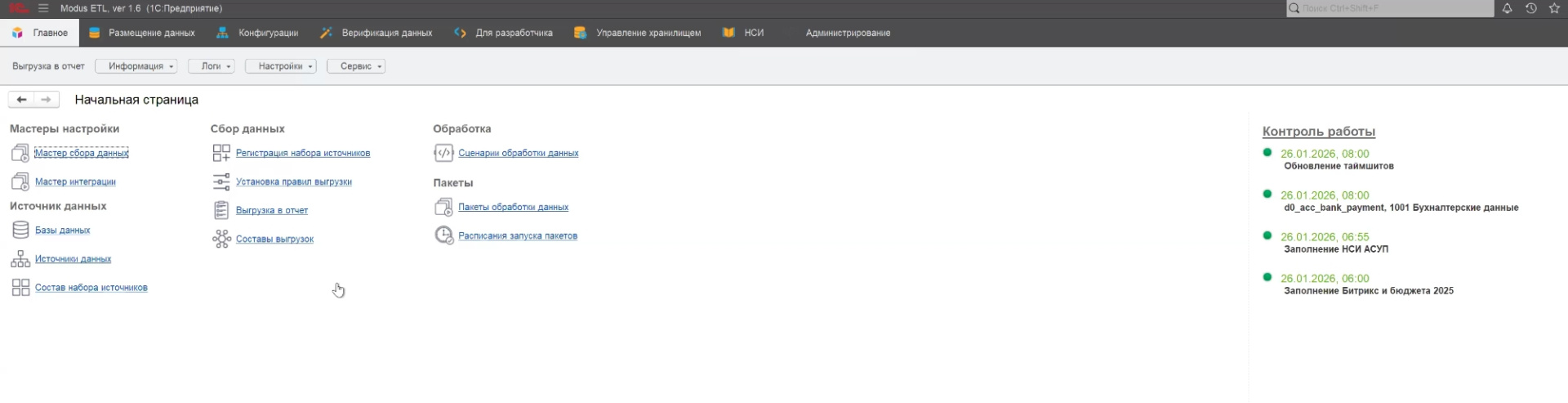Click the Составы выгрузок nodes icon

[221, 239]
